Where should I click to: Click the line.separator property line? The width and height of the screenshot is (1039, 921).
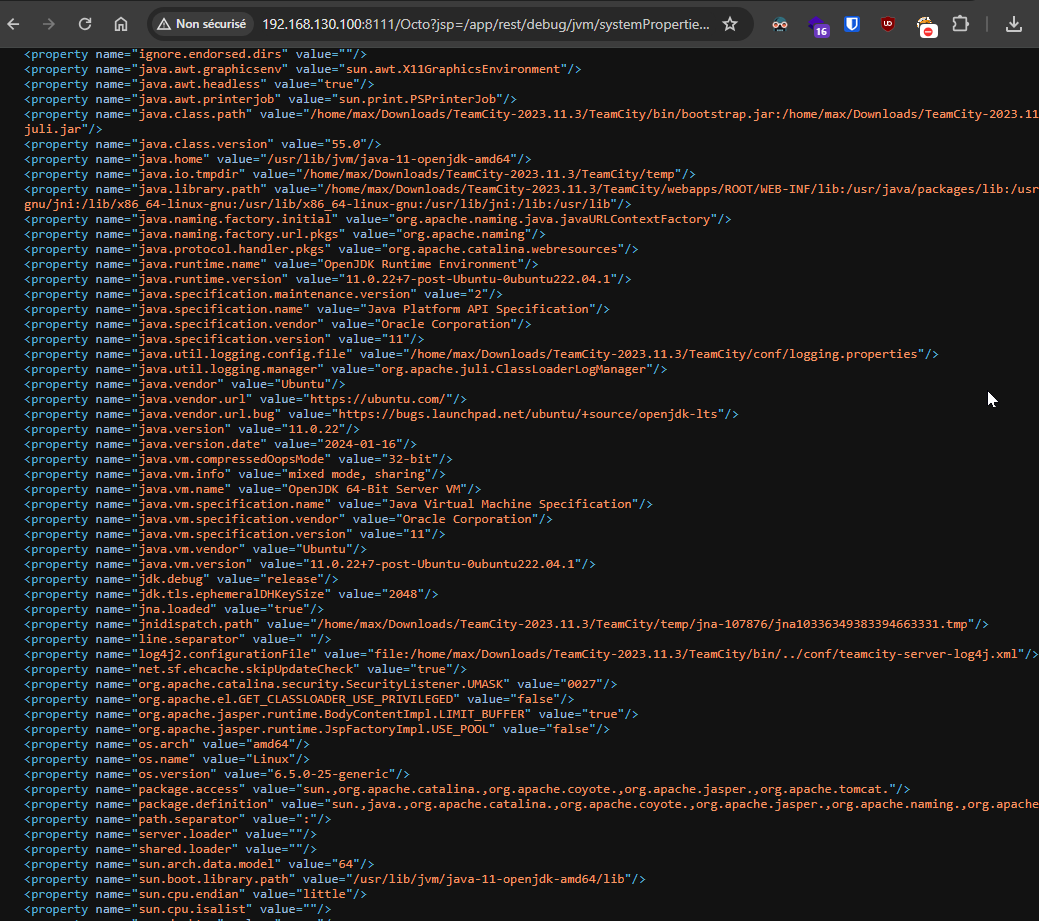pos(178,639)
